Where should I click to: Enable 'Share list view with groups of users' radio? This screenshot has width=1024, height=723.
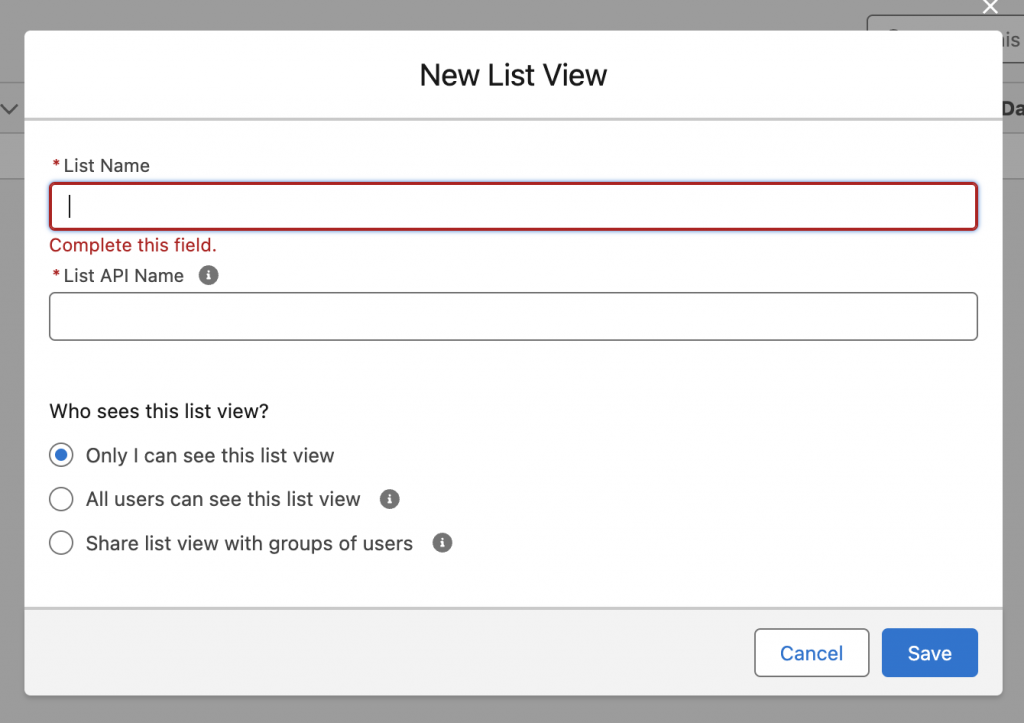pos(62,543)
